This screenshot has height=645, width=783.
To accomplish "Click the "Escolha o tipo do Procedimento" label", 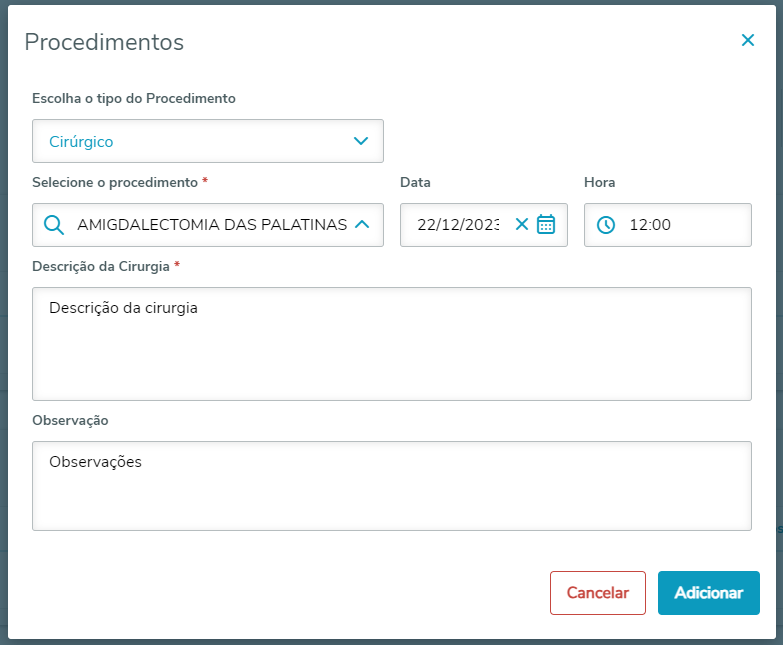I will point(134,98).
